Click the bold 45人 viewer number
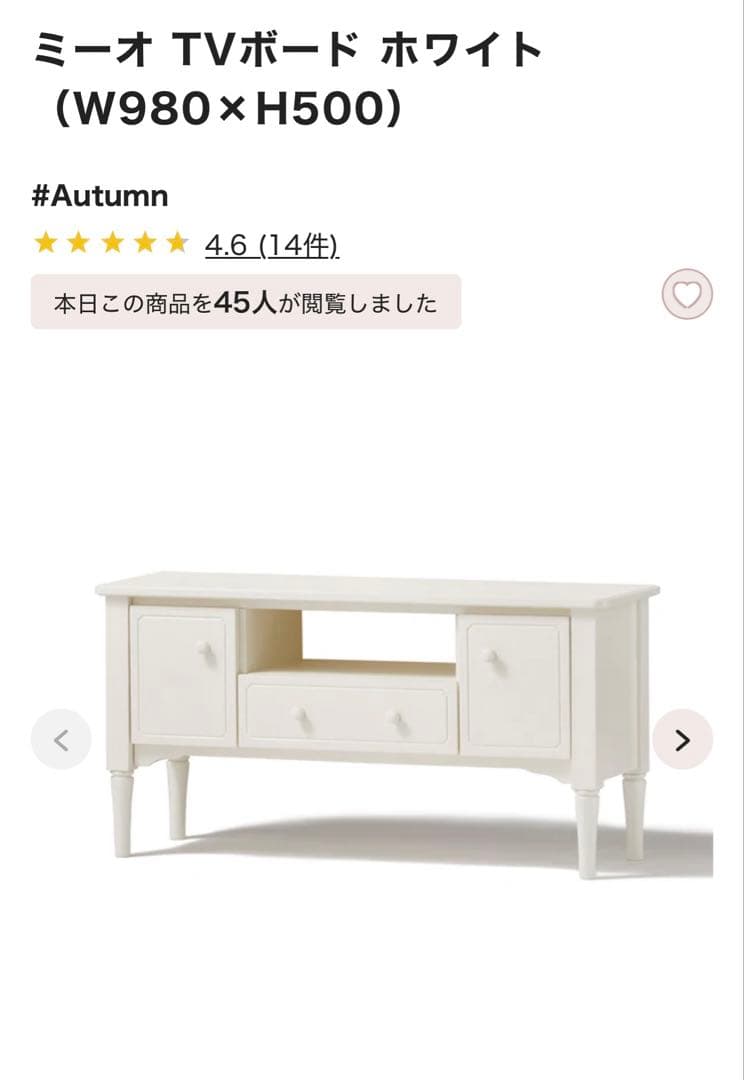Screen dimensions: 744x1080 coord(245,302)
